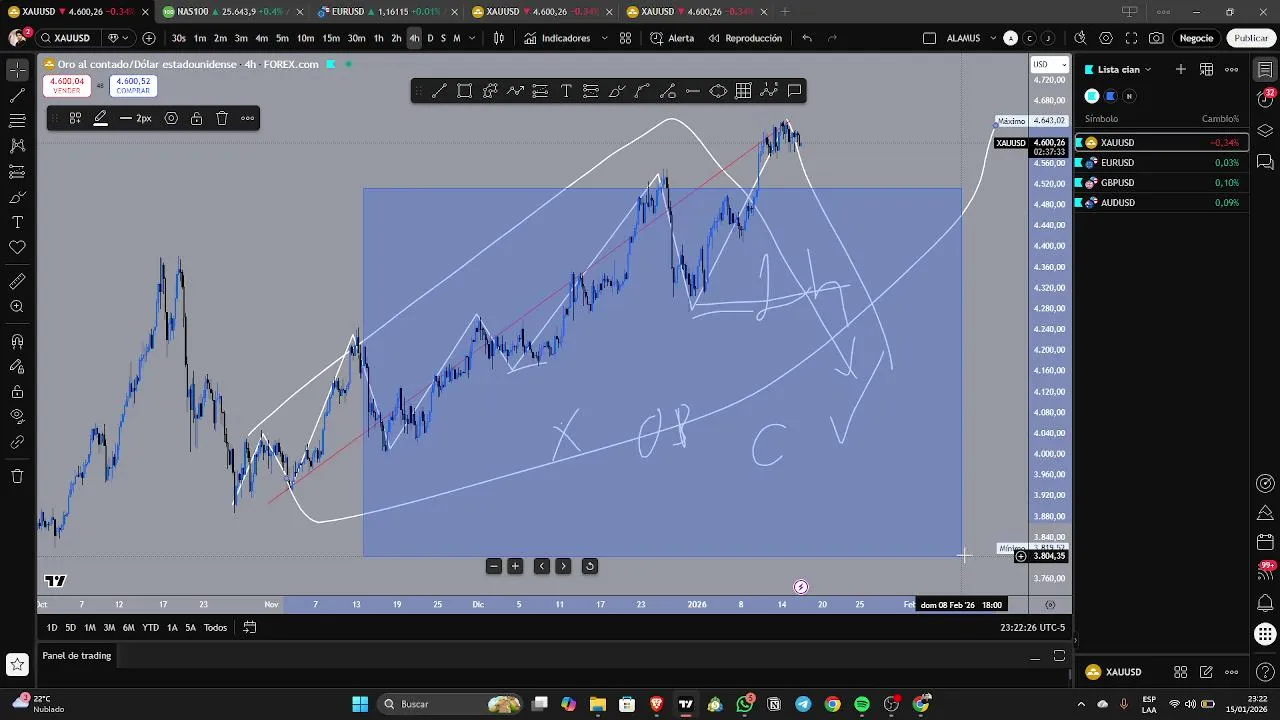Click the YTD date range option
This screenshot has height=720, width=1280.
(150, 627)
